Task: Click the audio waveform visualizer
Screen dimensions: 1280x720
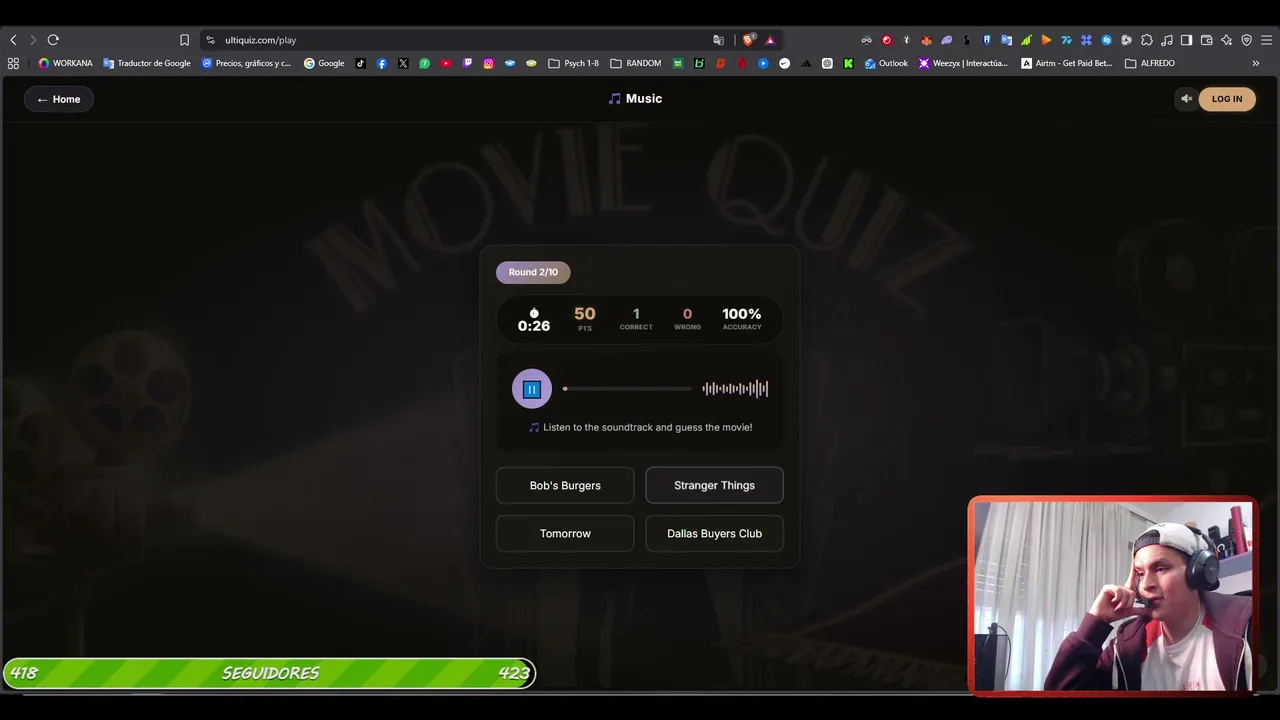Action: (x=735, y=389)
